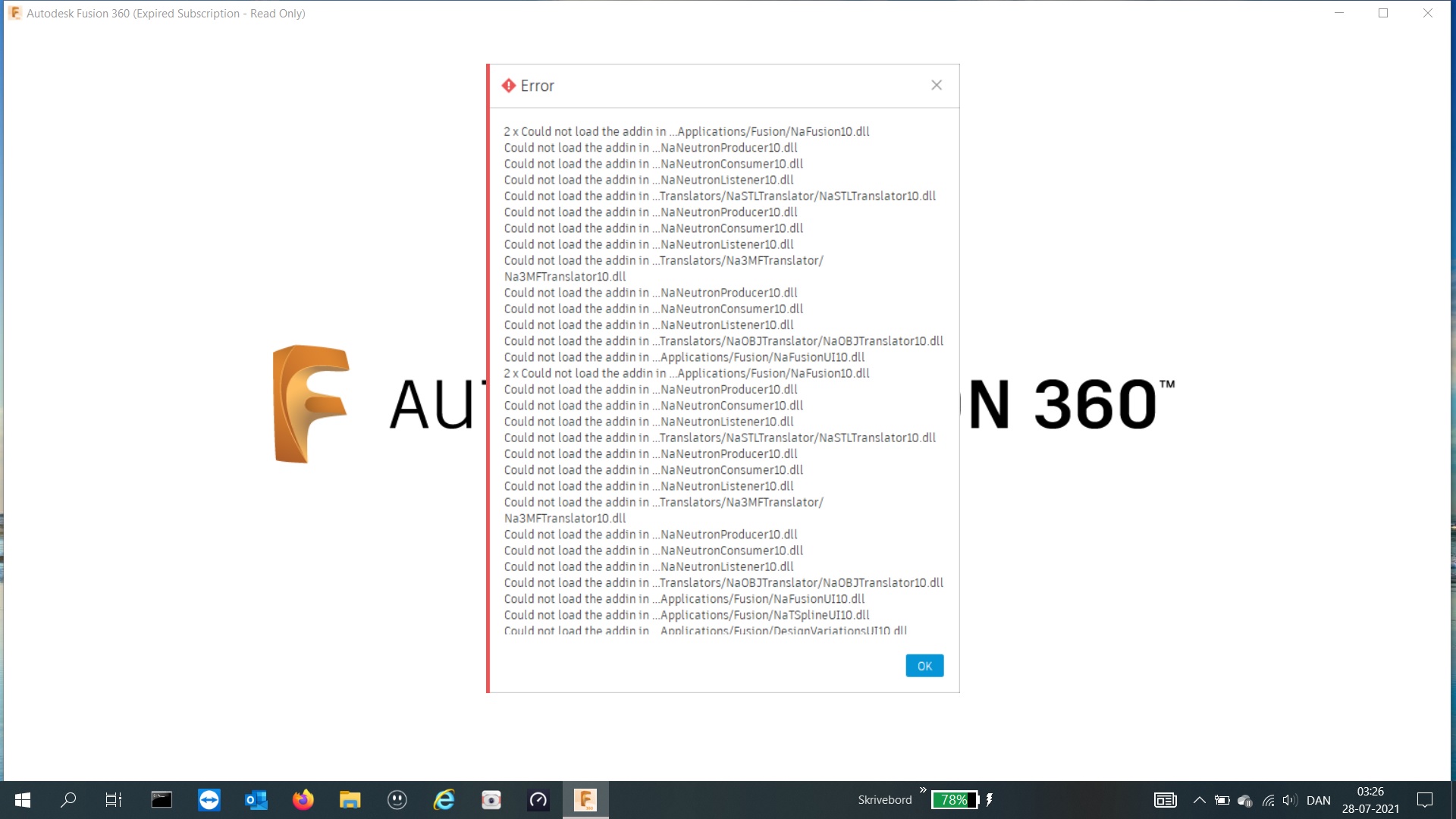Expand the Skrivebord toolbar chevron
Screen dimensions: 1456x819
[923, 790]
